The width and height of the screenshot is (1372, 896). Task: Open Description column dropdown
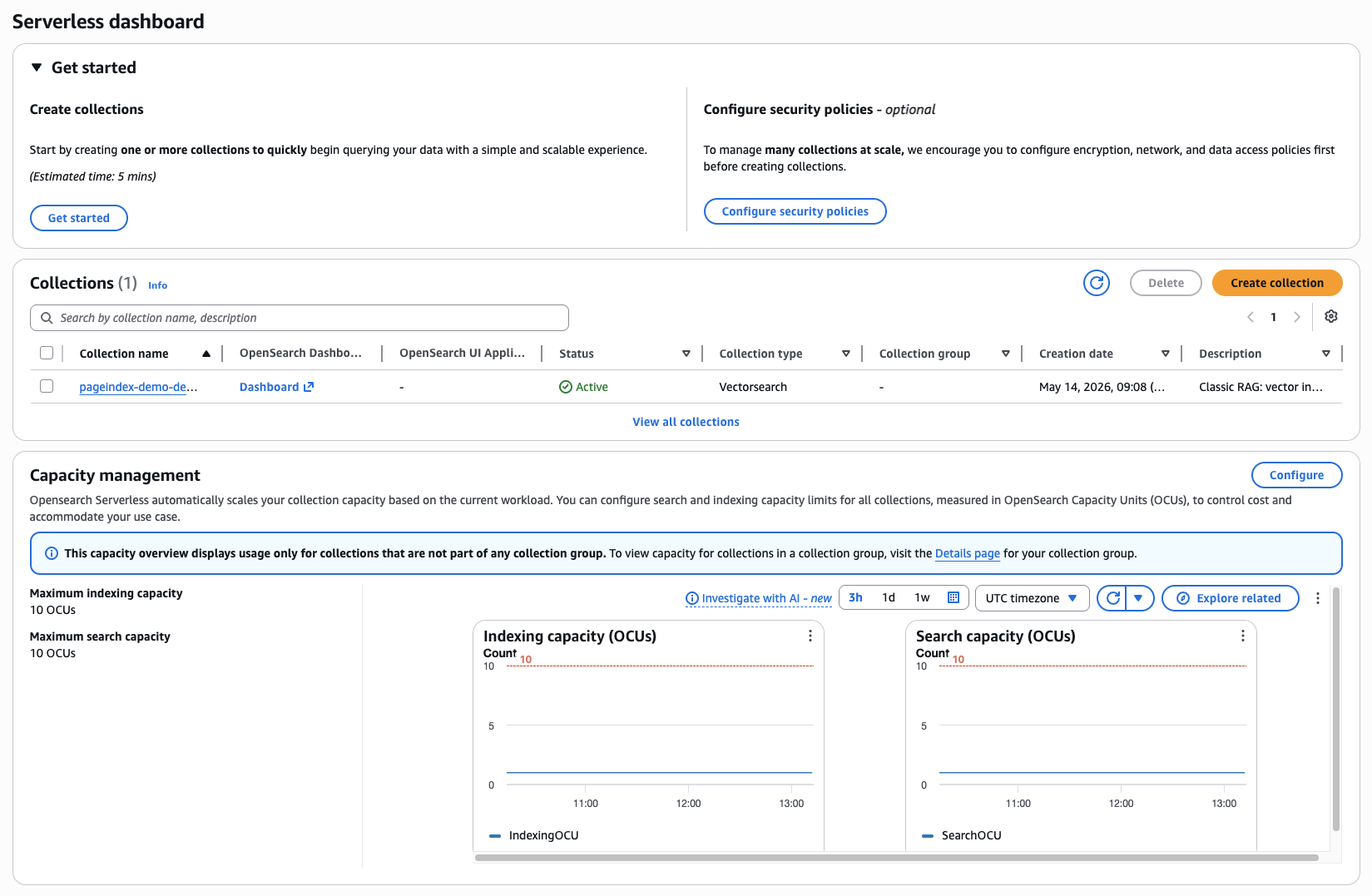click(1326, 354)
